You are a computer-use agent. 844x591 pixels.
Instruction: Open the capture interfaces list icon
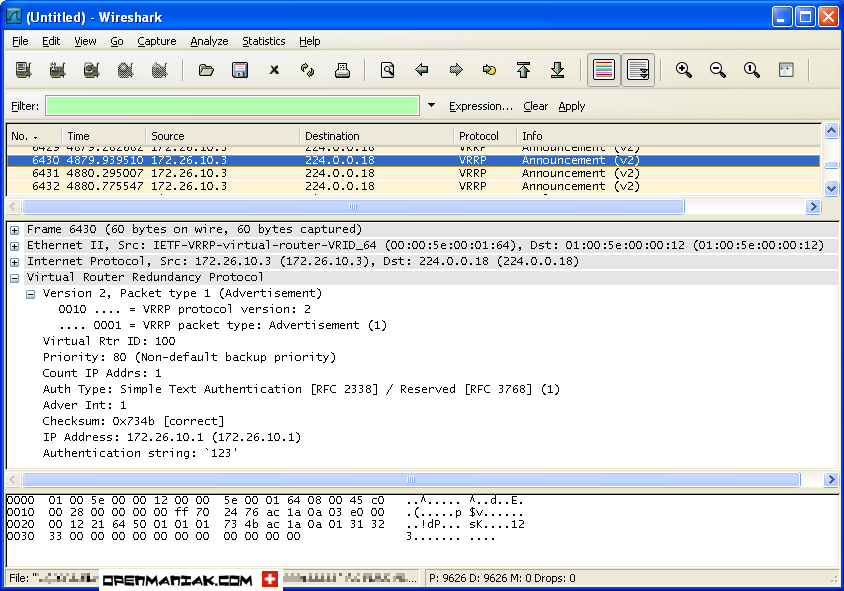(x=23, y=70)
